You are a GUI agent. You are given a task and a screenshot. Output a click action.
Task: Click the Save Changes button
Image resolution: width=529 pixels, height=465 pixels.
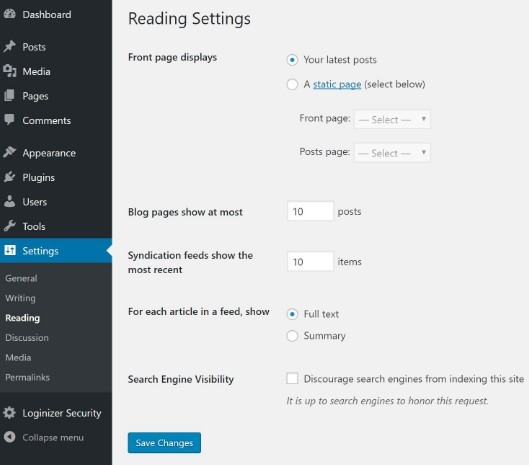pos(164,443)
